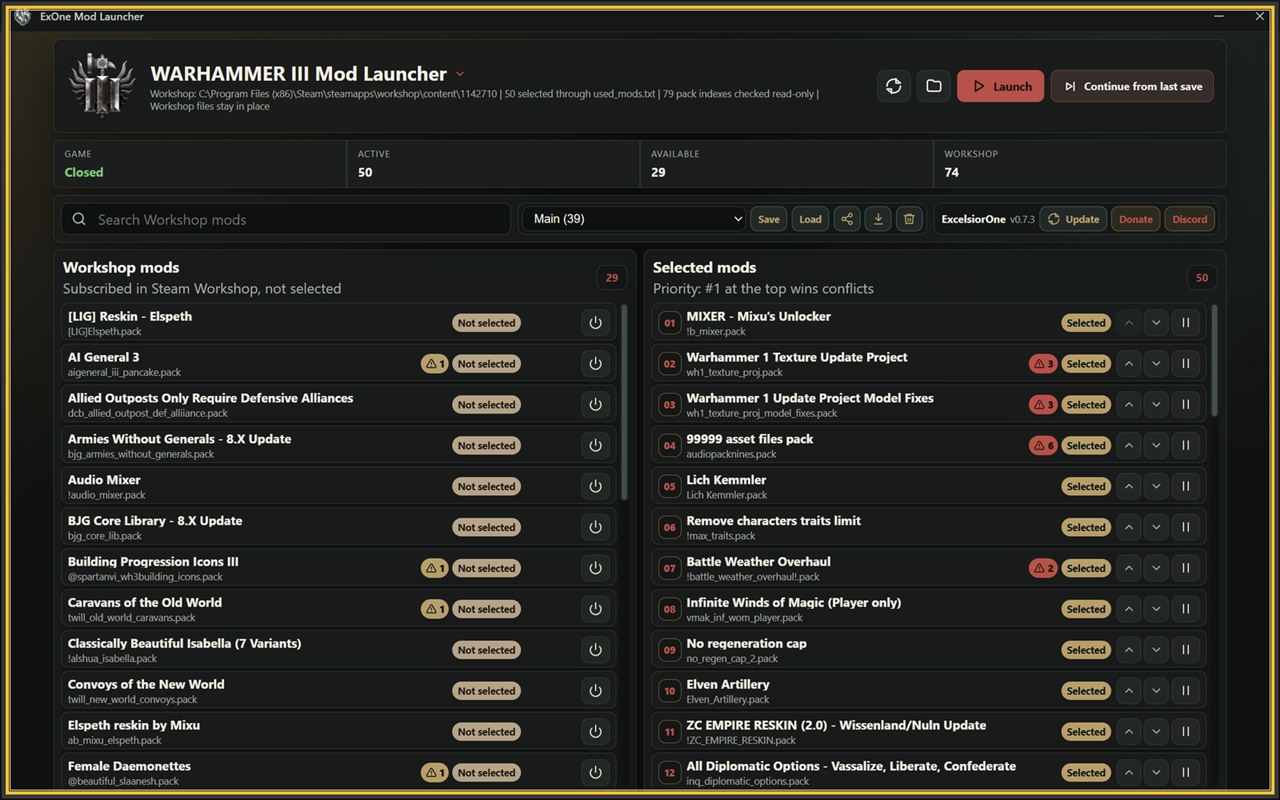The height and width of the screenshot is (800, 1280).
Task: Enable Female Daemonettes mod
Action: [x=596, y=773]
